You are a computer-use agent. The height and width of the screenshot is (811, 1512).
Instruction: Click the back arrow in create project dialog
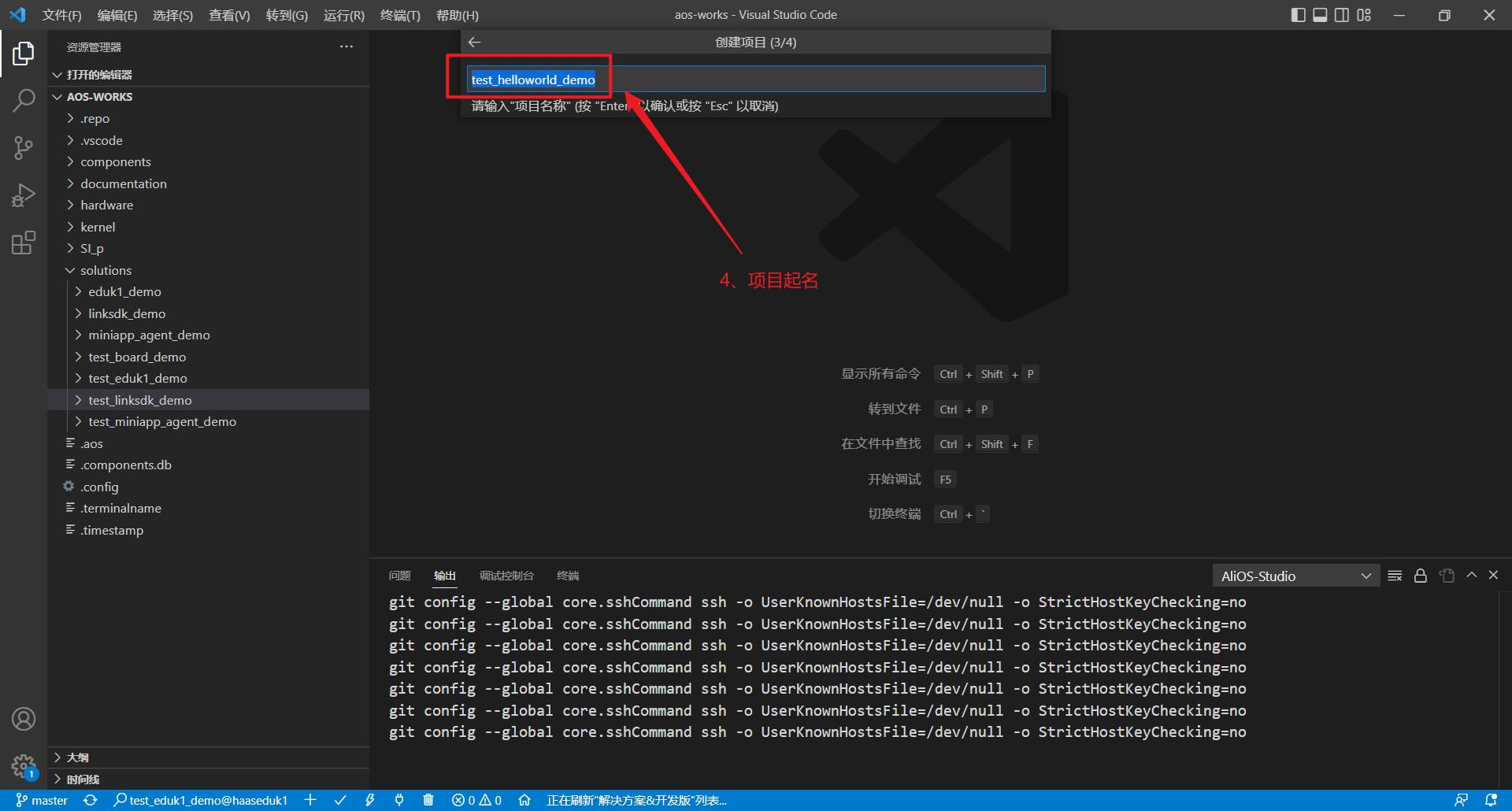click(x=474, y=43)
